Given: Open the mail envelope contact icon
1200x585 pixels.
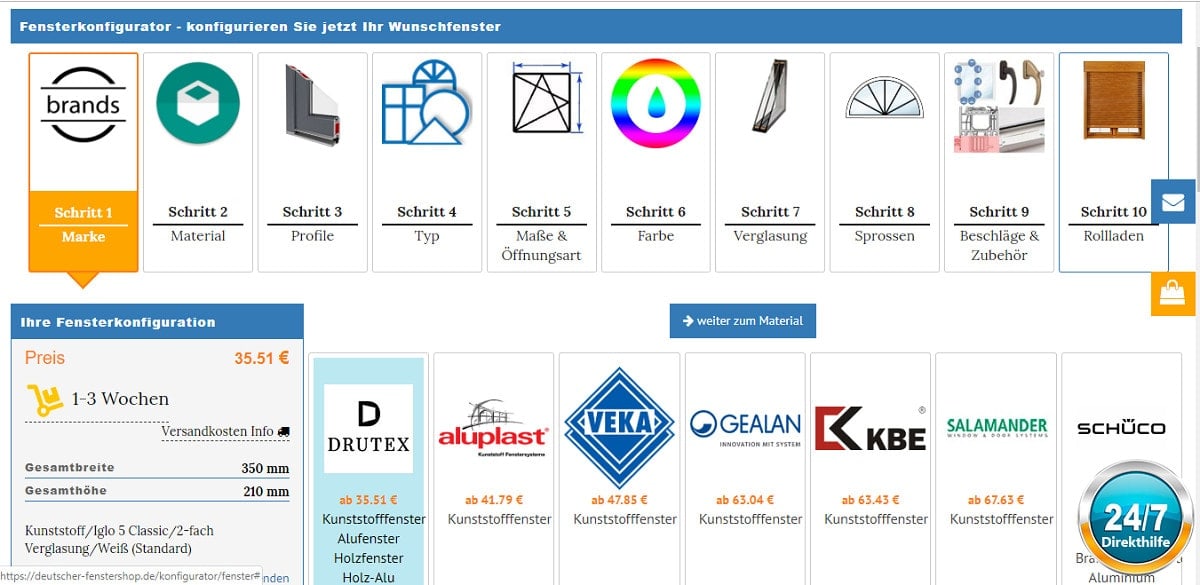Looking at the screenshot, I should 1173,202.
